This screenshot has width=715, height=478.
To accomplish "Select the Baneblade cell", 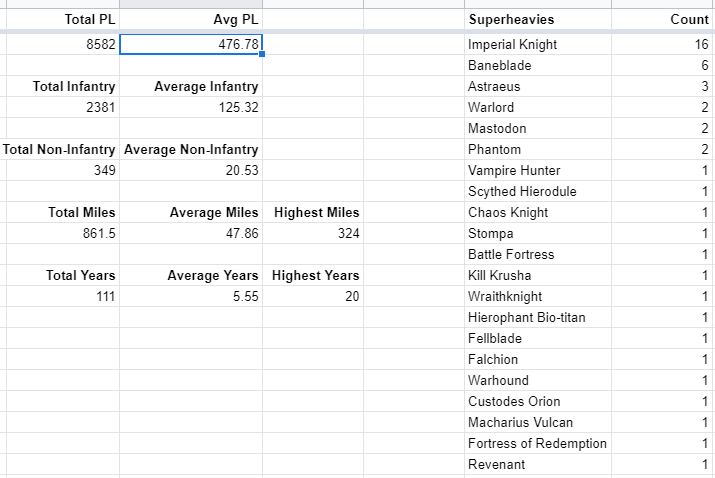I will [538, 65].
